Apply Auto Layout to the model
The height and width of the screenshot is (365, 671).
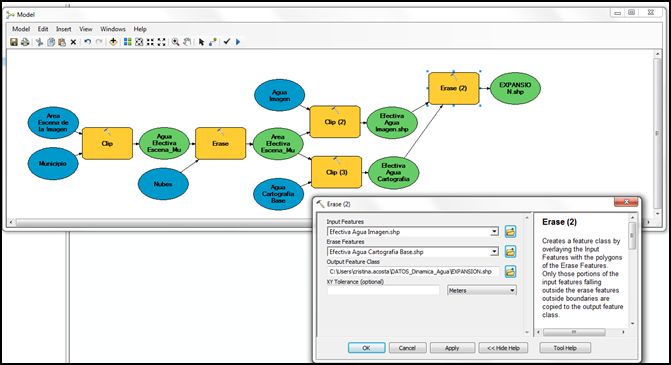[128, 42]
